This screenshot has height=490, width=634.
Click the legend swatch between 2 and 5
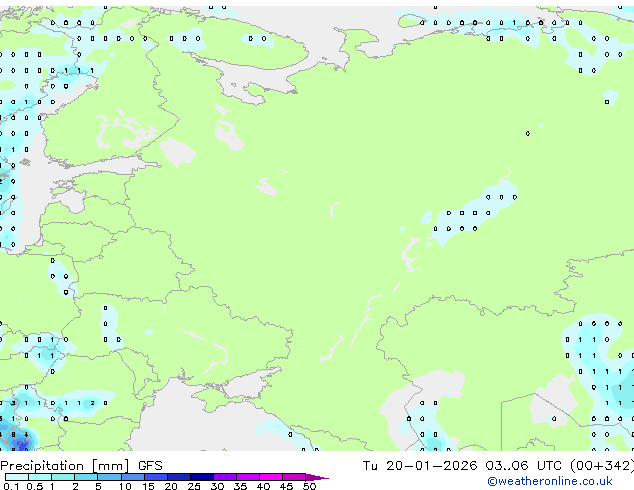86,477
